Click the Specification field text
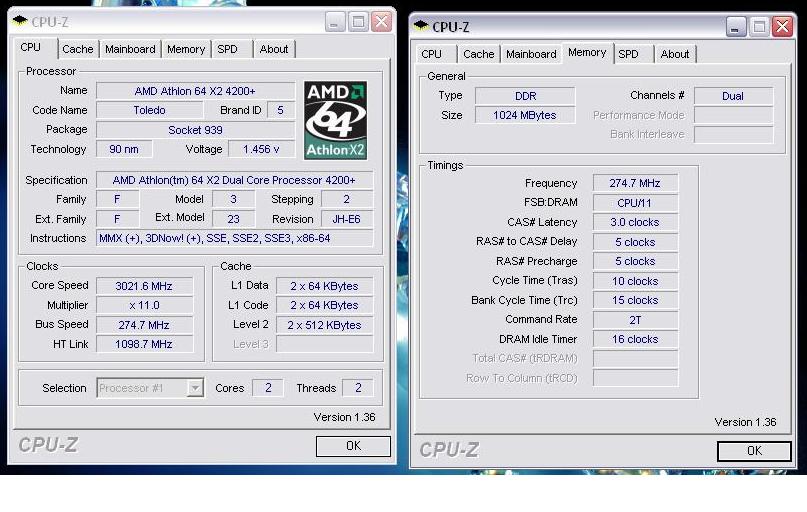 tap(234, 180)
